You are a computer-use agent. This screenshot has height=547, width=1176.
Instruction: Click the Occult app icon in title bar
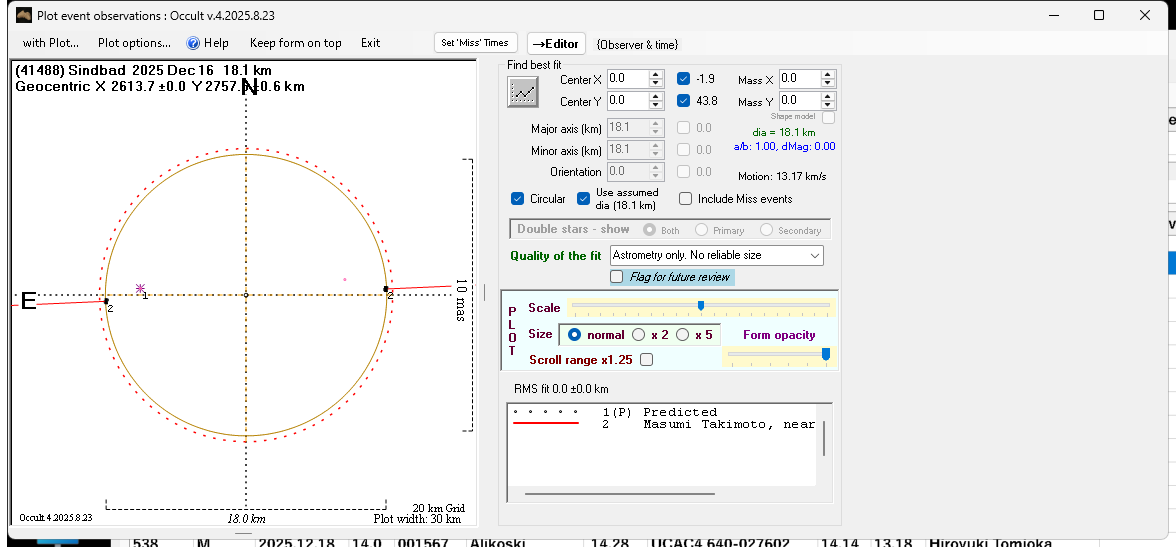coord(22,15)
